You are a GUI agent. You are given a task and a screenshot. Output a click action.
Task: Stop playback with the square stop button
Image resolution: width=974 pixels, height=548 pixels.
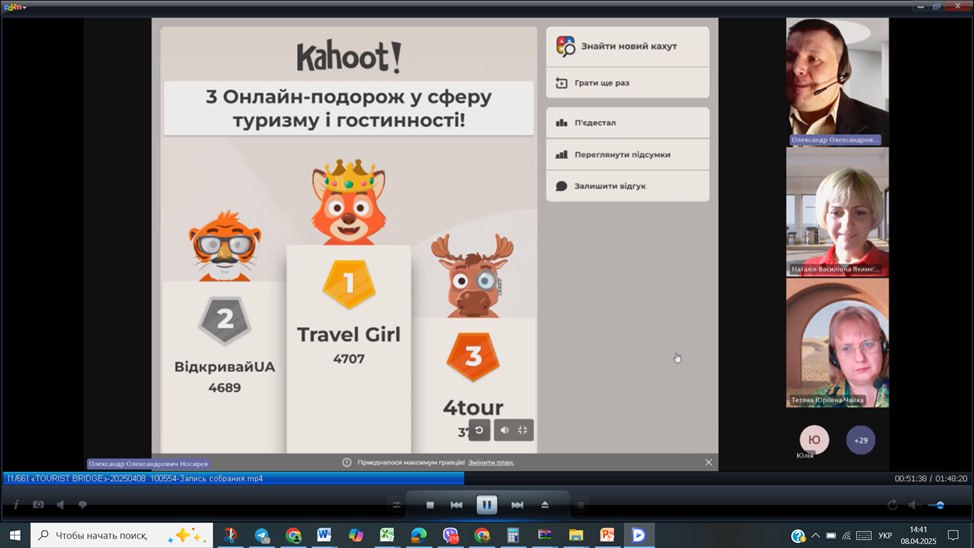(430, 505)
